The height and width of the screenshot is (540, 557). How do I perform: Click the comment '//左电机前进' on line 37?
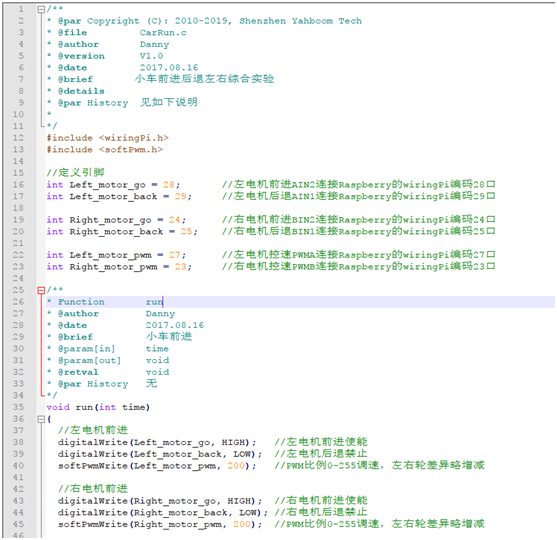(x=93, y=431)
